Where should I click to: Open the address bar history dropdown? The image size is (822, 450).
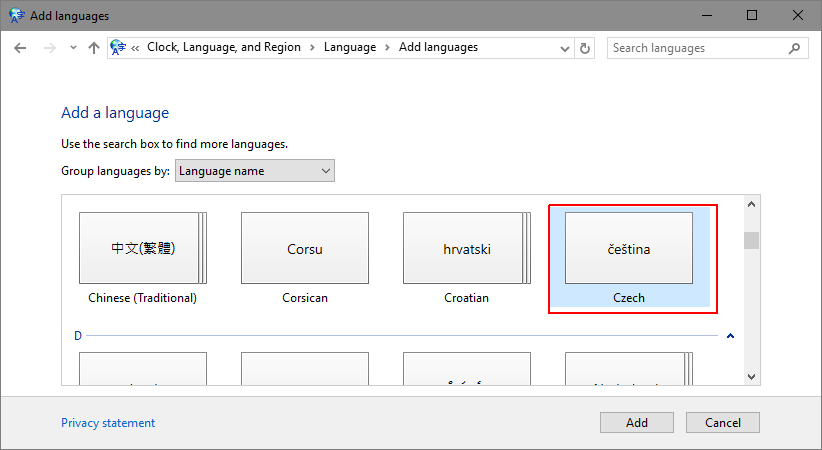[x=565, y=49]
